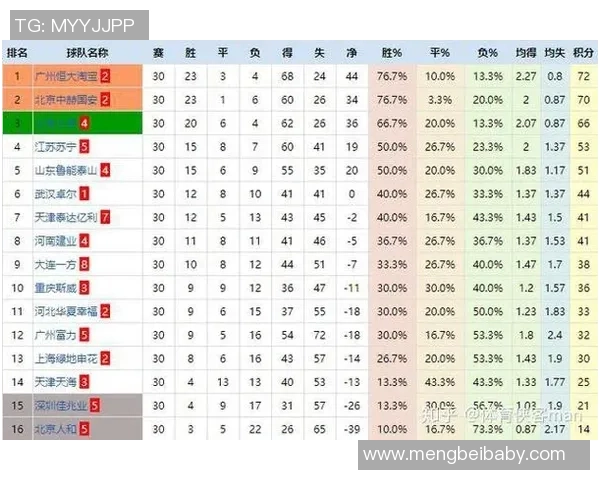Click the red badge next to 北京中赫国安
Screen dimensions: 600x480
click(x=105, y=100)
